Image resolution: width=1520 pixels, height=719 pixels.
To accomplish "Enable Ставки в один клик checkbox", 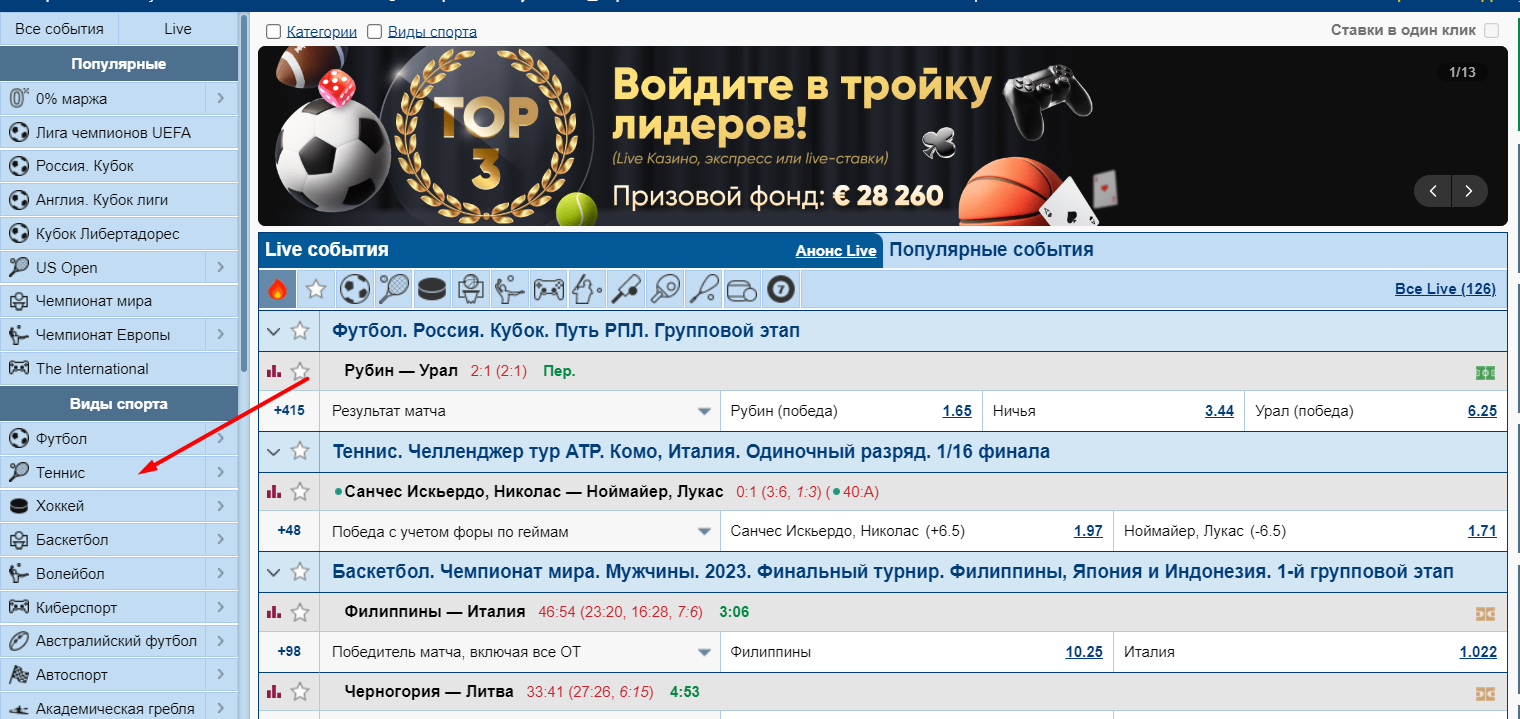I will [1491, 30].
